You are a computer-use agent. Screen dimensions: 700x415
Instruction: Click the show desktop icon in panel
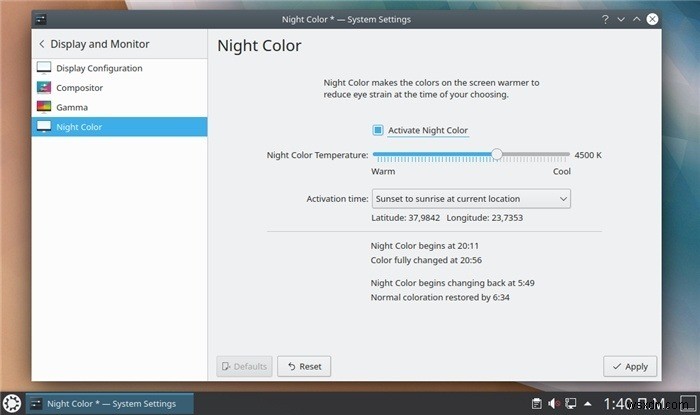[x=688, y=403]
